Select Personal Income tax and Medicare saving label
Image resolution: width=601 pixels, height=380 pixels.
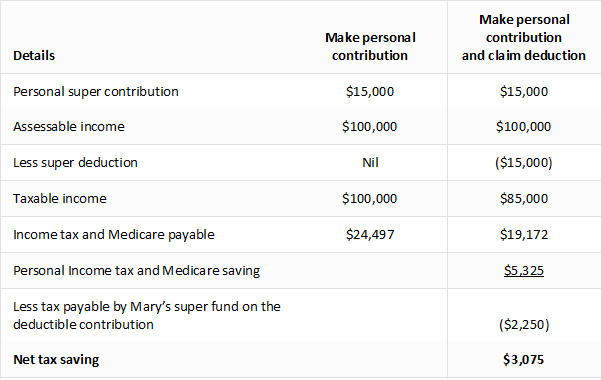(x=136, y=271)
